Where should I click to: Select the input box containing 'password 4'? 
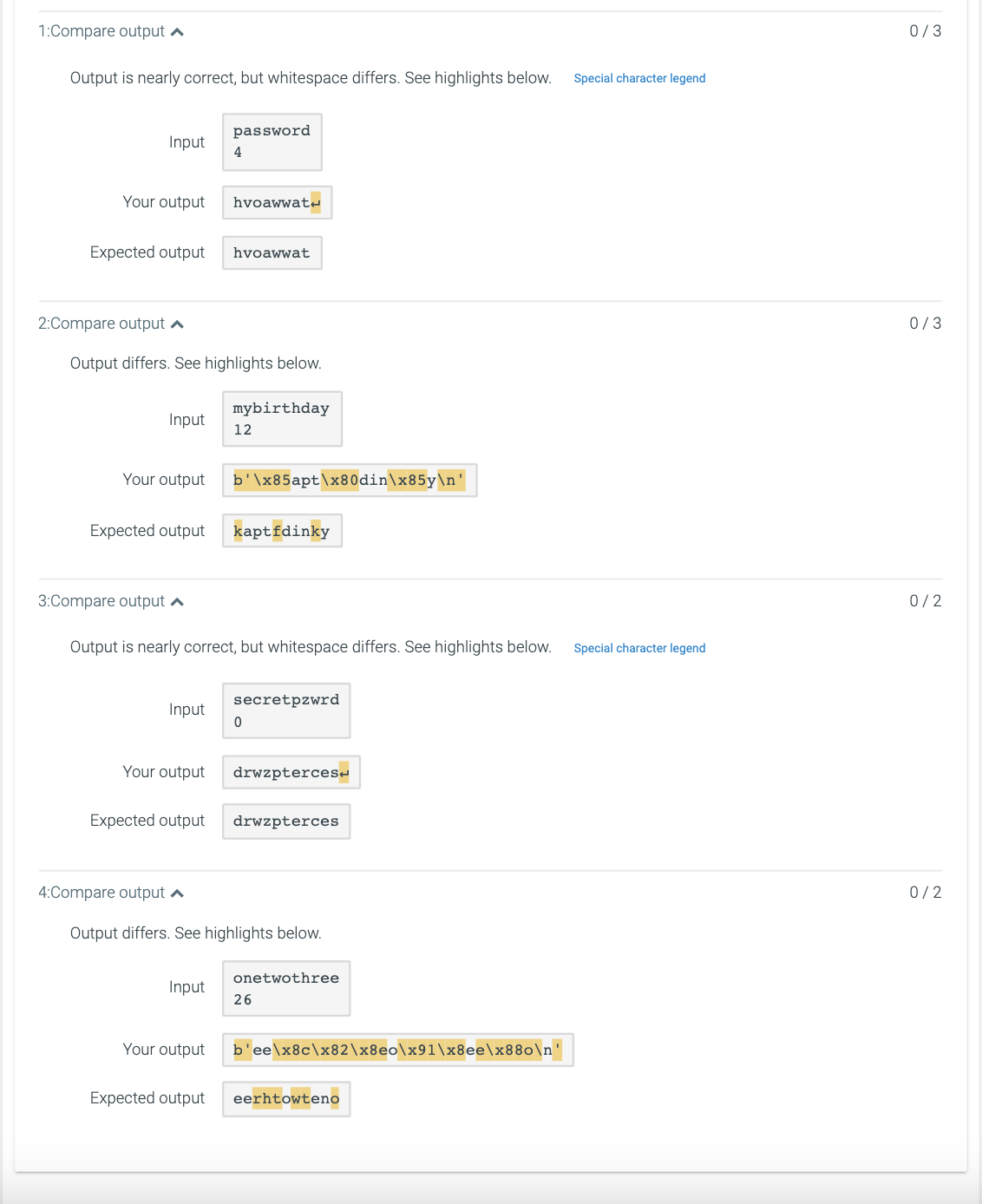point(272,141)
